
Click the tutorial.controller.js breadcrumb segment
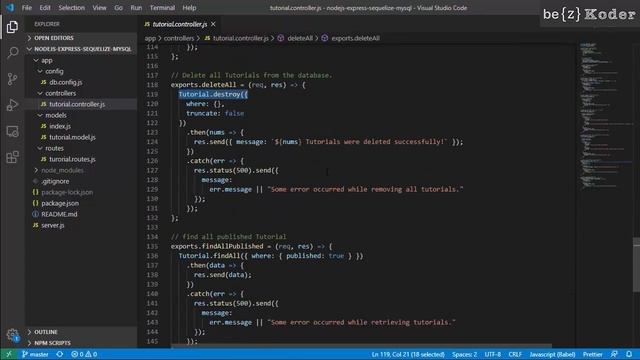[x=237, y=38]
